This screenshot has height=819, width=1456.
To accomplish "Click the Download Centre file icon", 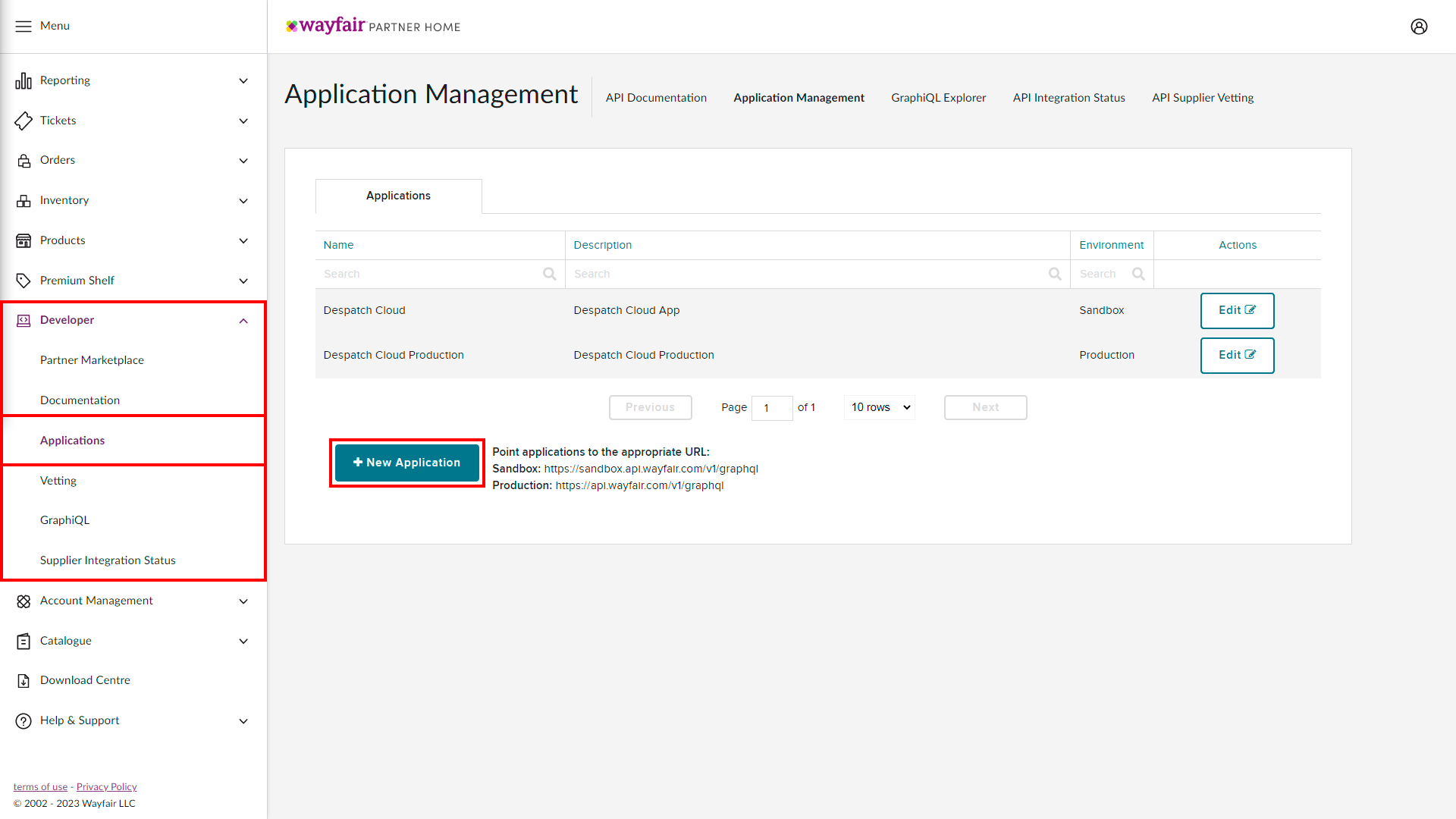I will pyautogui.click(x=24, y=681).
